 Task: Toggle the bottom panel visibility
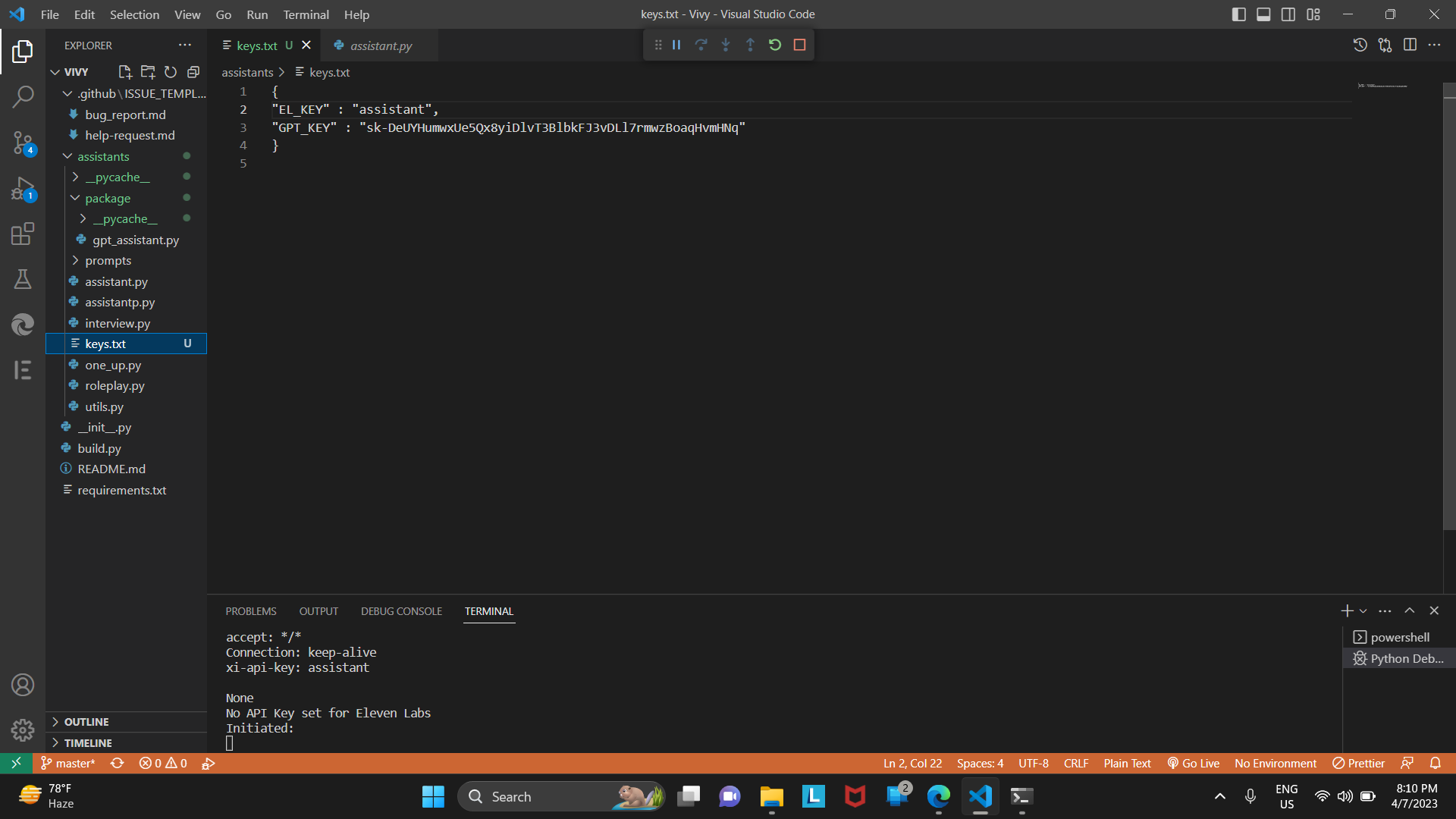[1263, 14]
